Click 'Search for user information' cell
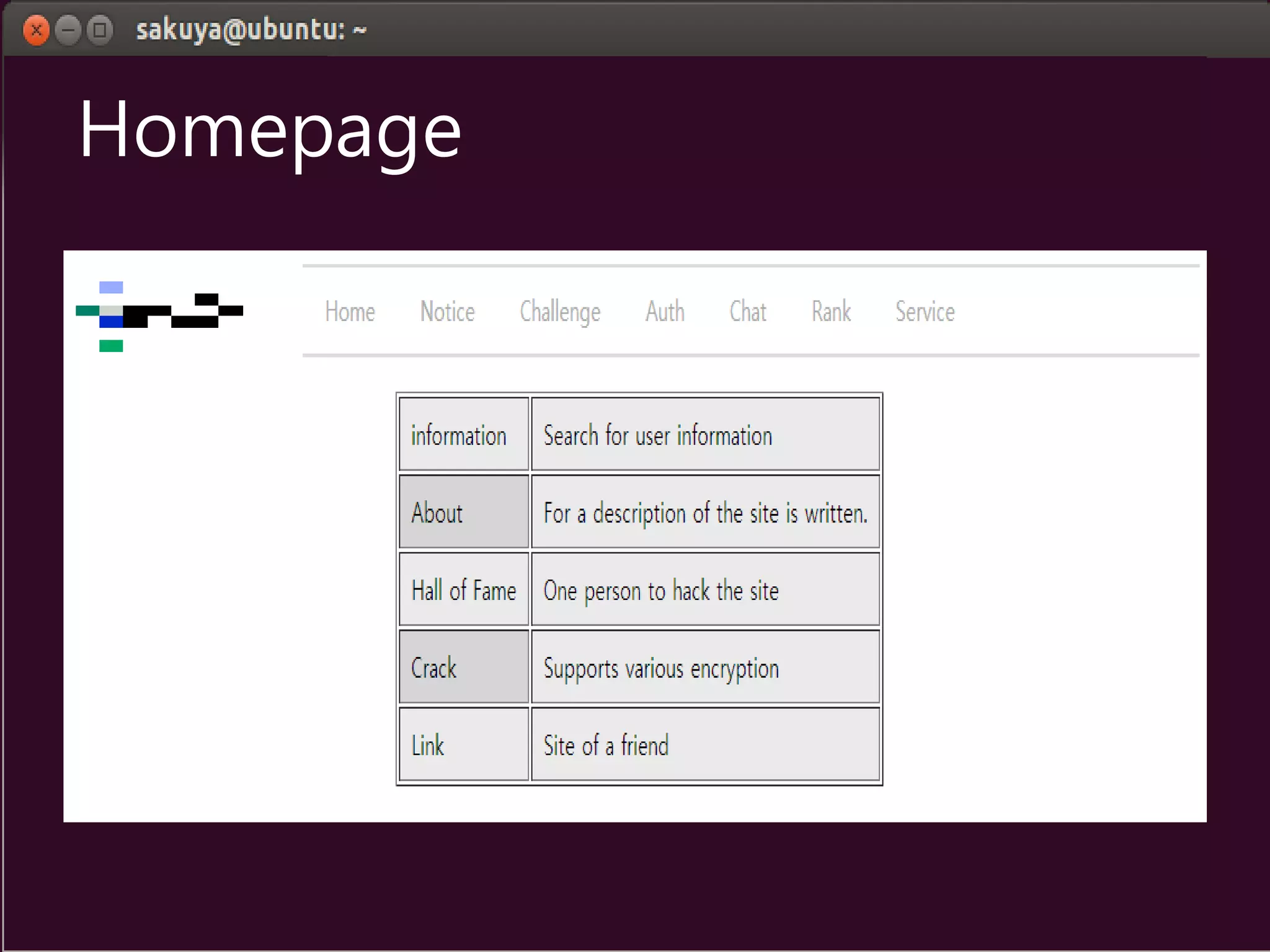This screenshot has width=1270, height=952. point(706,434)
